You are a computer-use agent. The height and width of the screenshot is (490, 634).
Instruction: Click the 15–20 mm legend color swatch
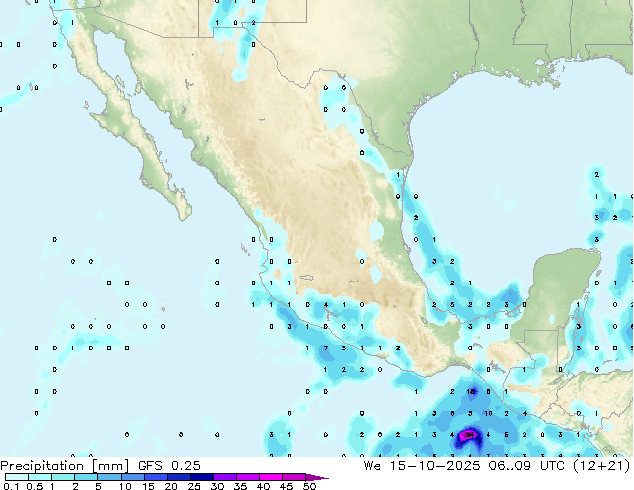point(155,477)
